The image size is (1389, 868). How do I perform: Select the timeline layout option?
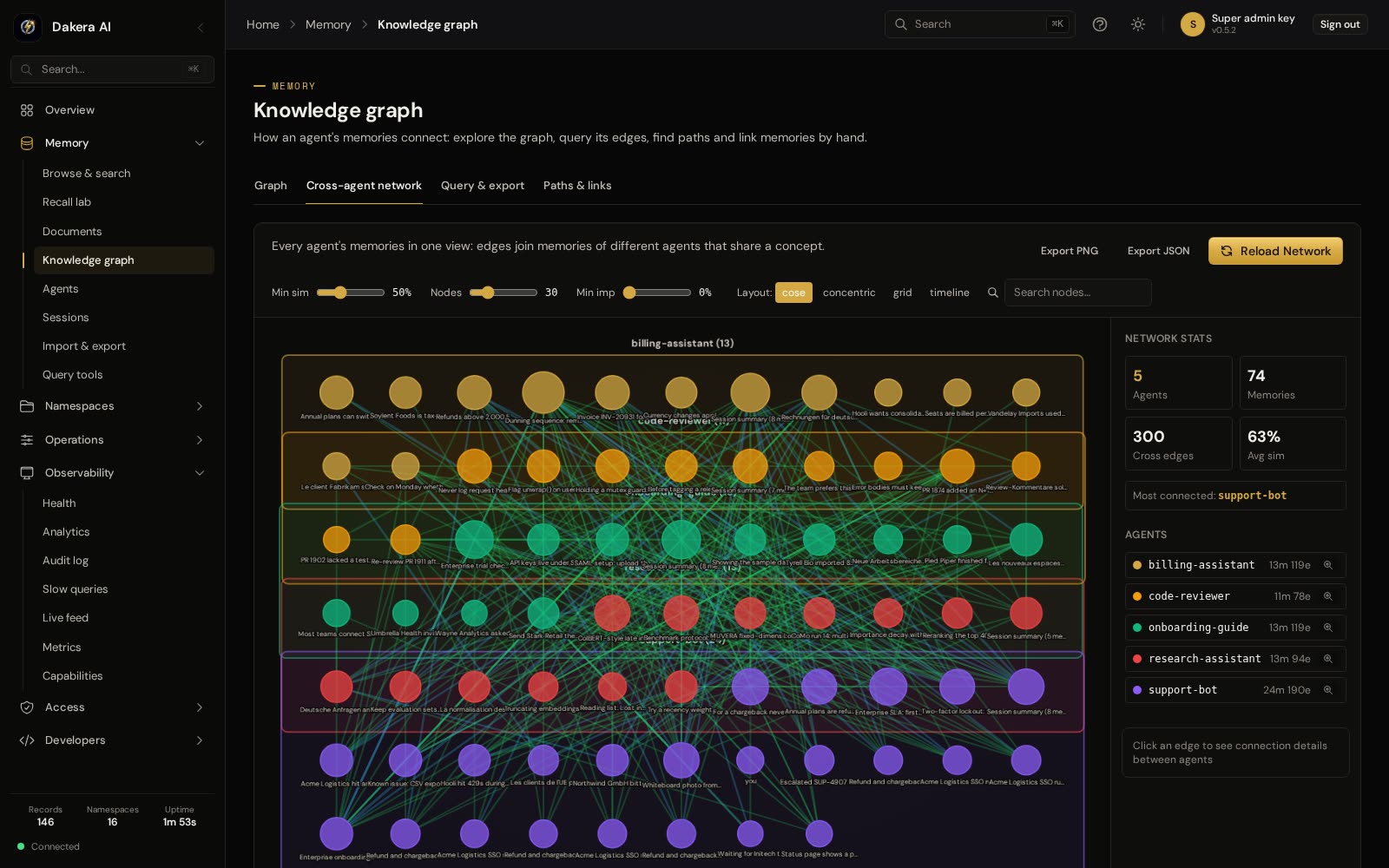[949, 293]
